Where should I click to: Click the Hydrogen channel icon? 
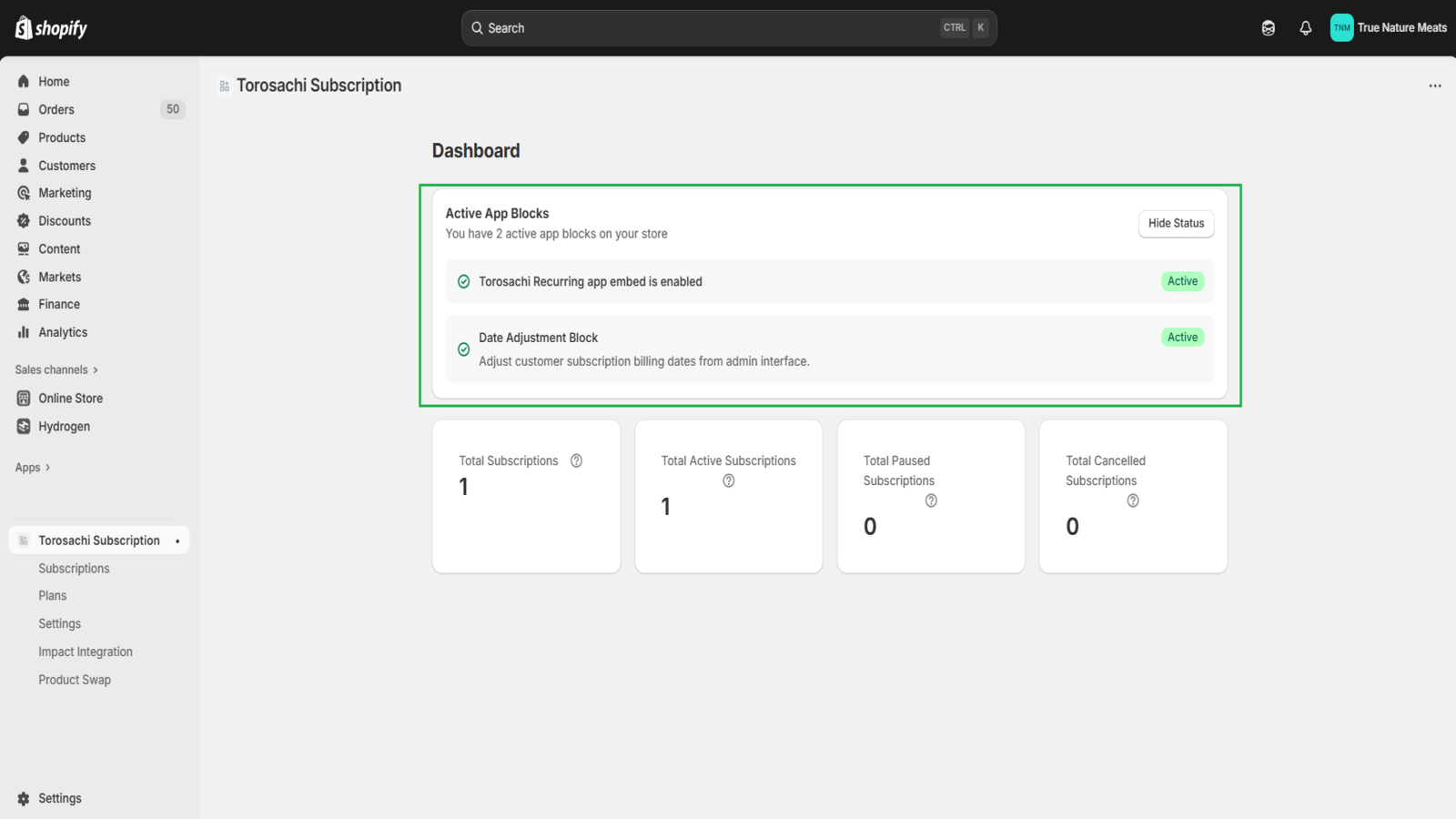click(24, 426)
